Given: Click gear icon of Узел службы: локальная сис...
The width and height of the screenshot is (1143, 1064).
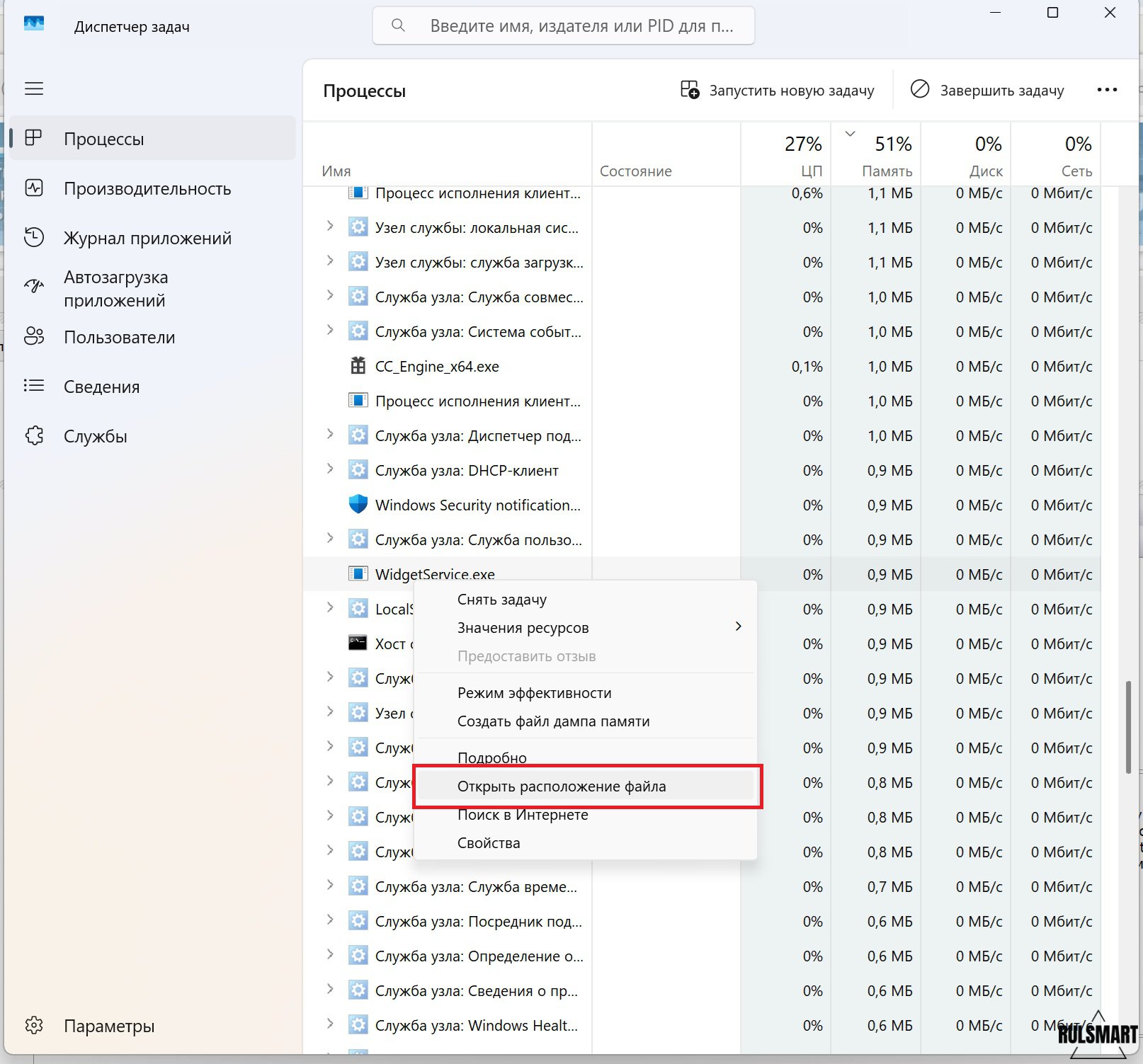Looking at the screenshot, I should point(358,227).
